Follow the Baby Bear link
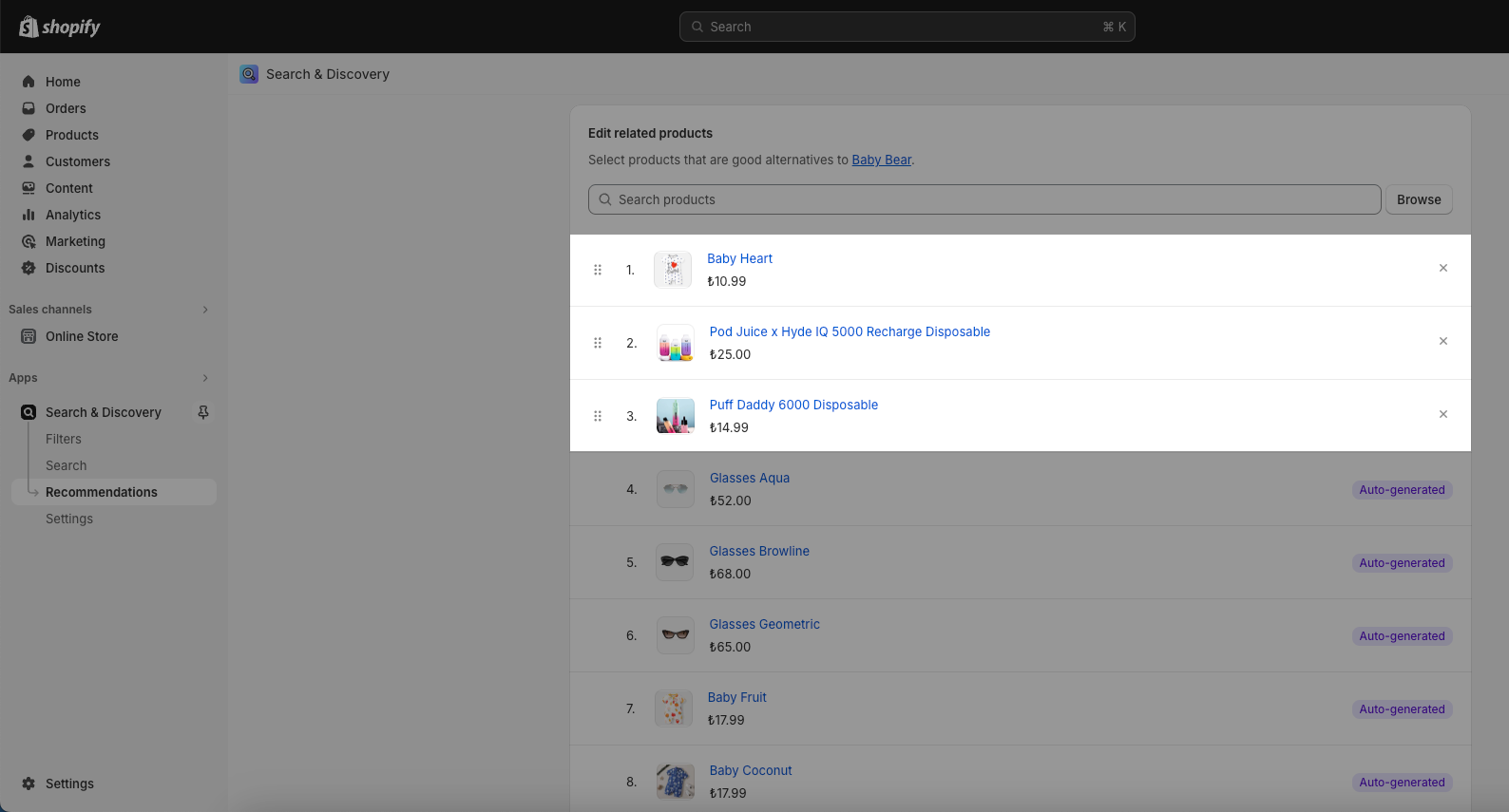 pos(882,160)
